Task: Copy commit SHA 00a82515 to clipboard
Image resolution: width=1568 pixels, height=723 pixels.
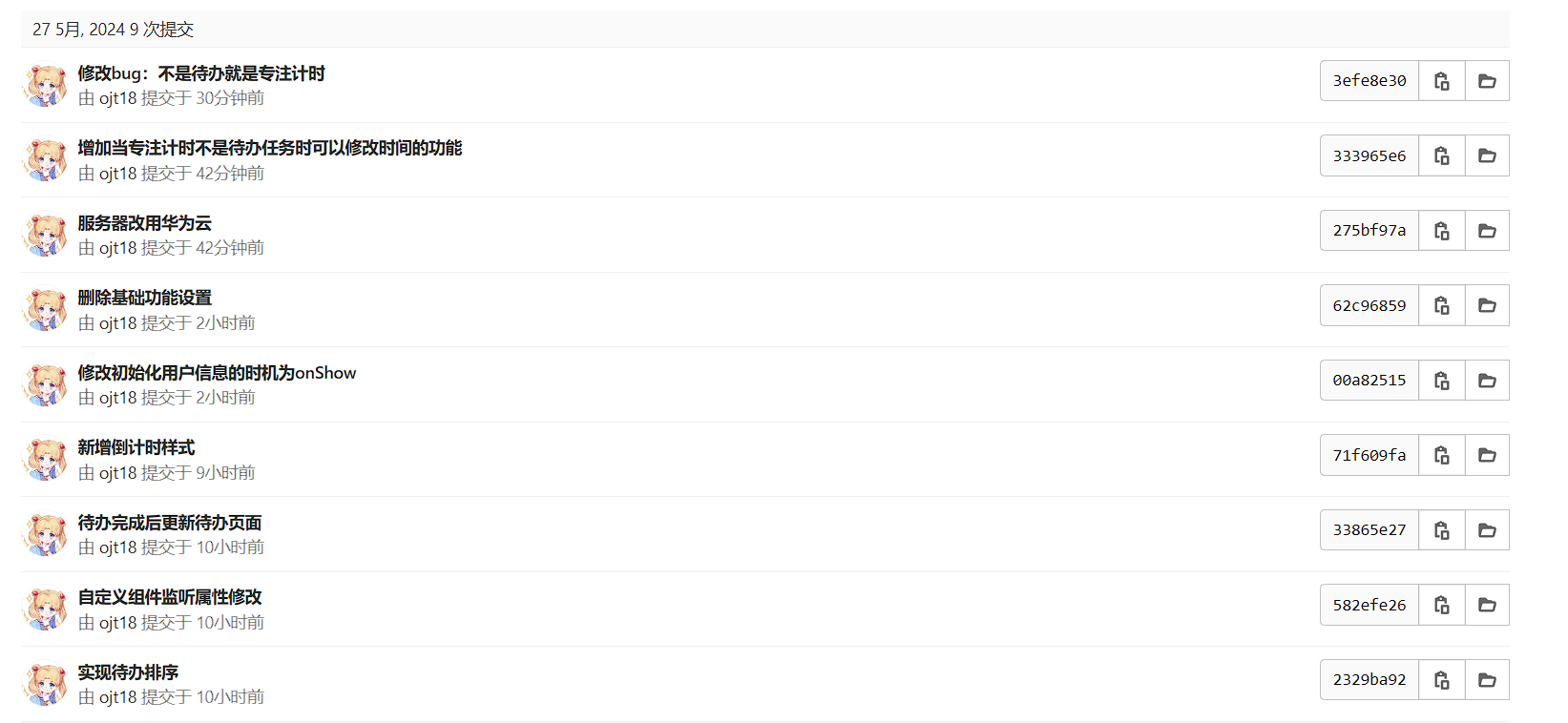Action: 1441,381
